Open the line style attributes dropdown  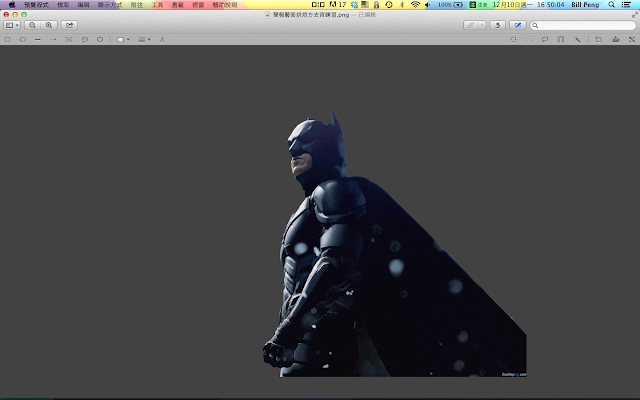[144, 40]
